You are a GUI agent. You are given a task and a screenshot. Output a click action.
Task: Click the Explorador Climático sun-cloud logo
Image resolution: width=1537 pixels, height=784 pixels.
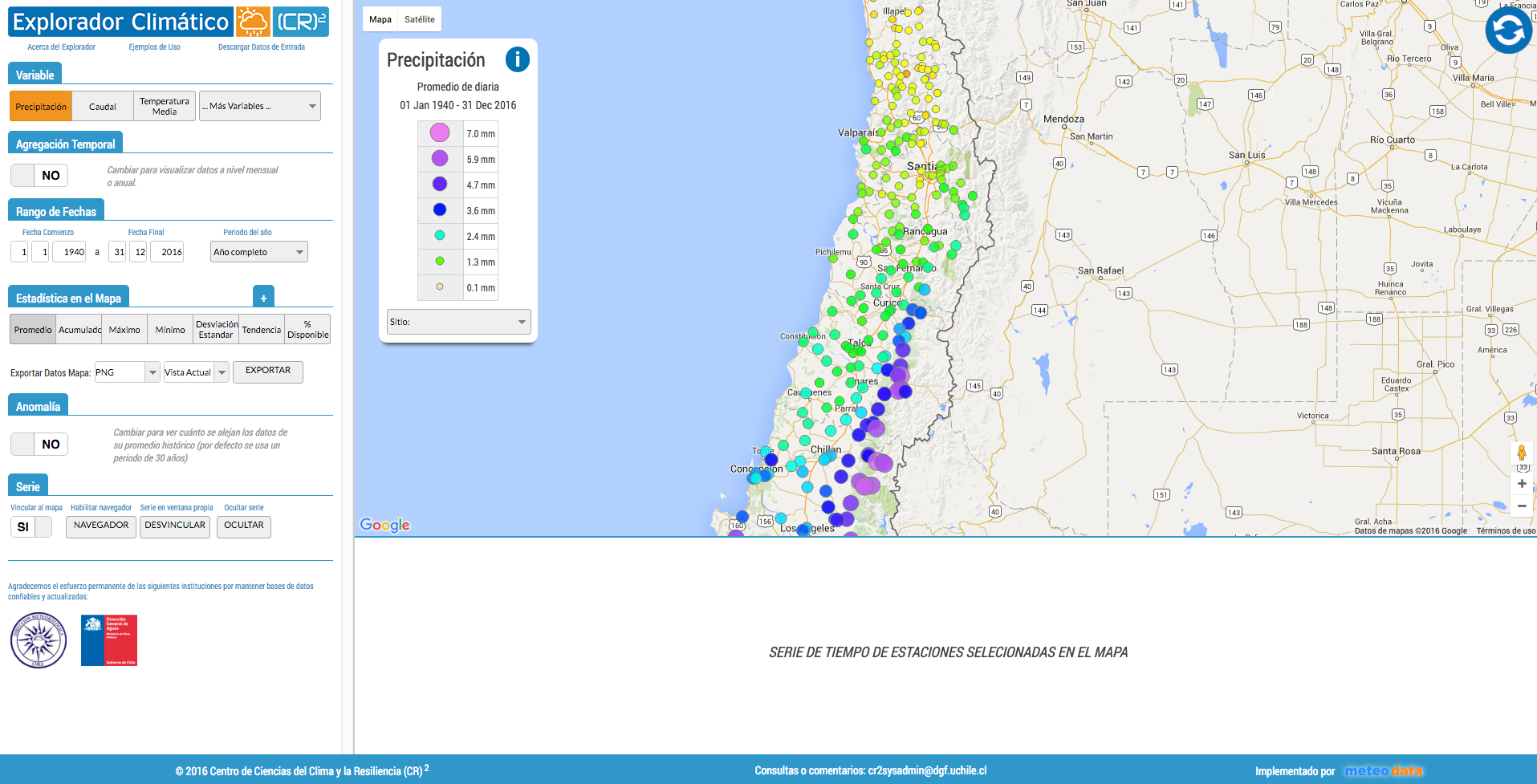pyautogui.click(x=252, y=22)
